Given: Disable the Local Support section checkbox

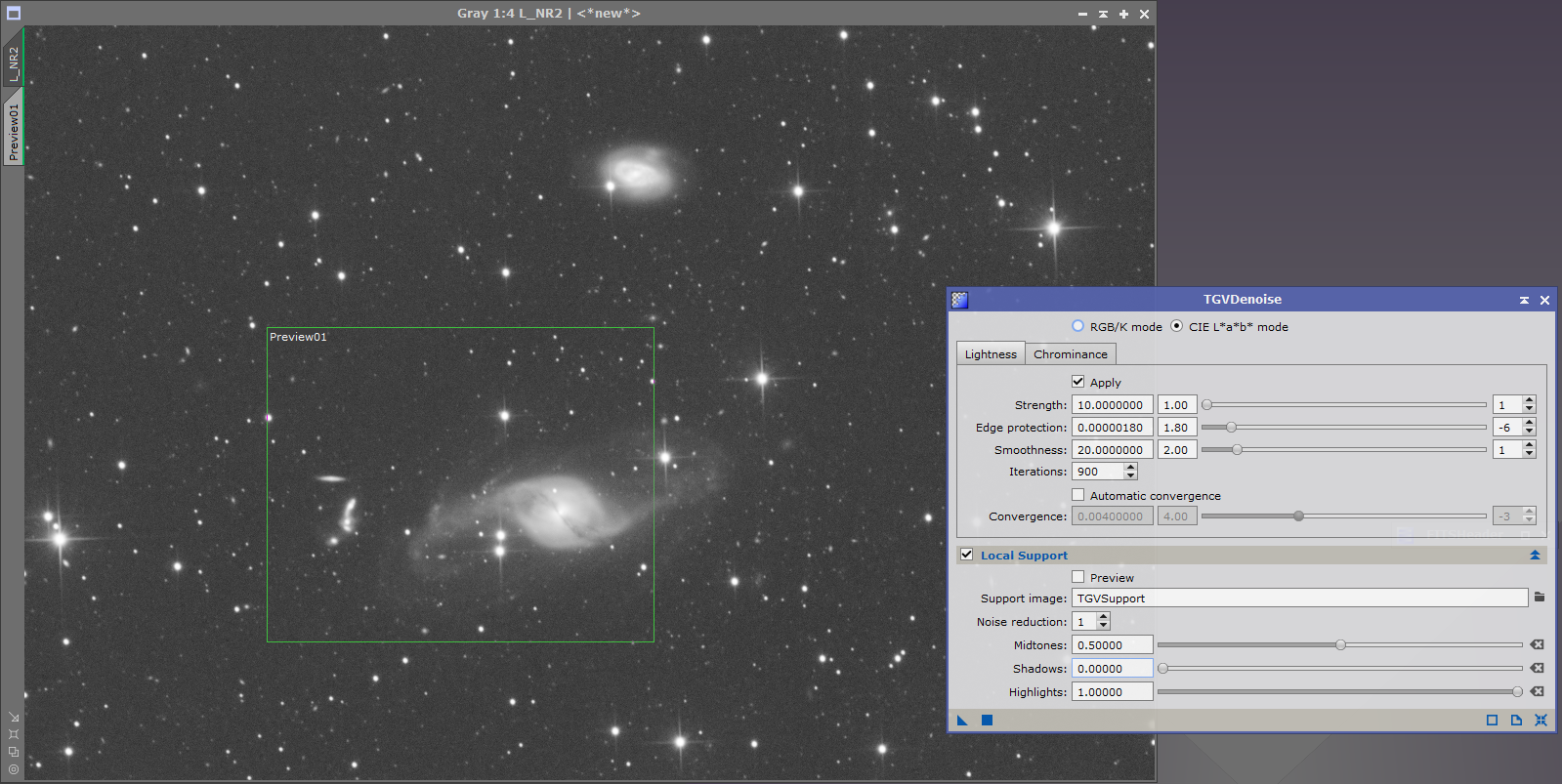Looking at the screenshot, I should pyautogui.click(x=967, y=555).
